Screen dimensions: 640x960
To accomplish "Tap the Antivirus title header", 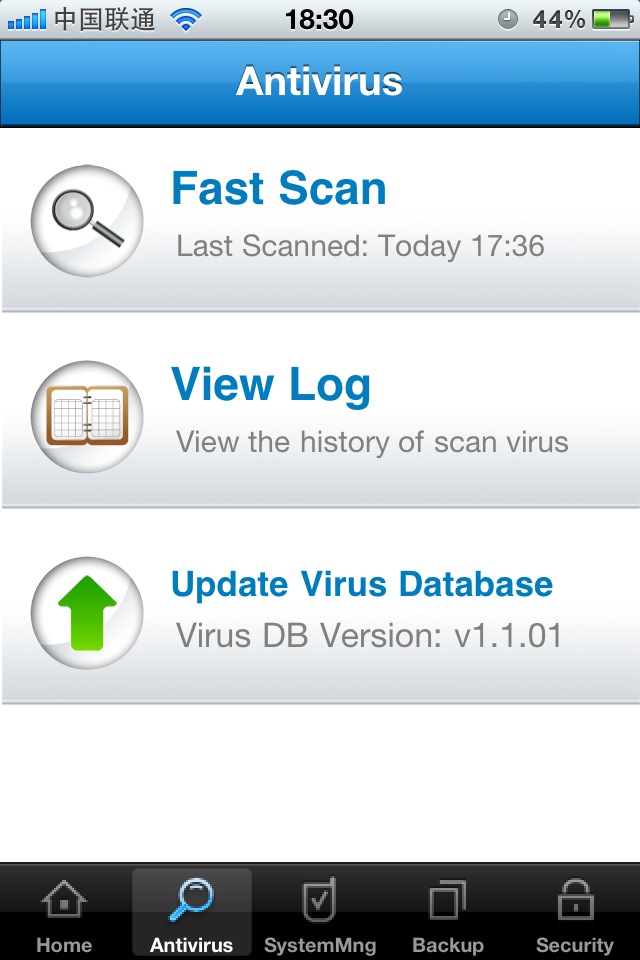I will coord(320,81).
